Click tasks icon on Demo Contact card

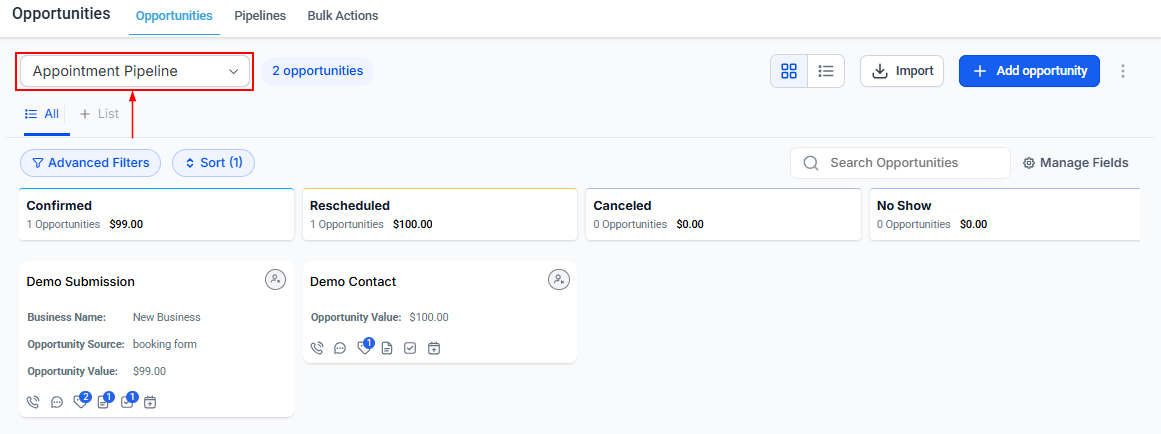pos(409,348)
